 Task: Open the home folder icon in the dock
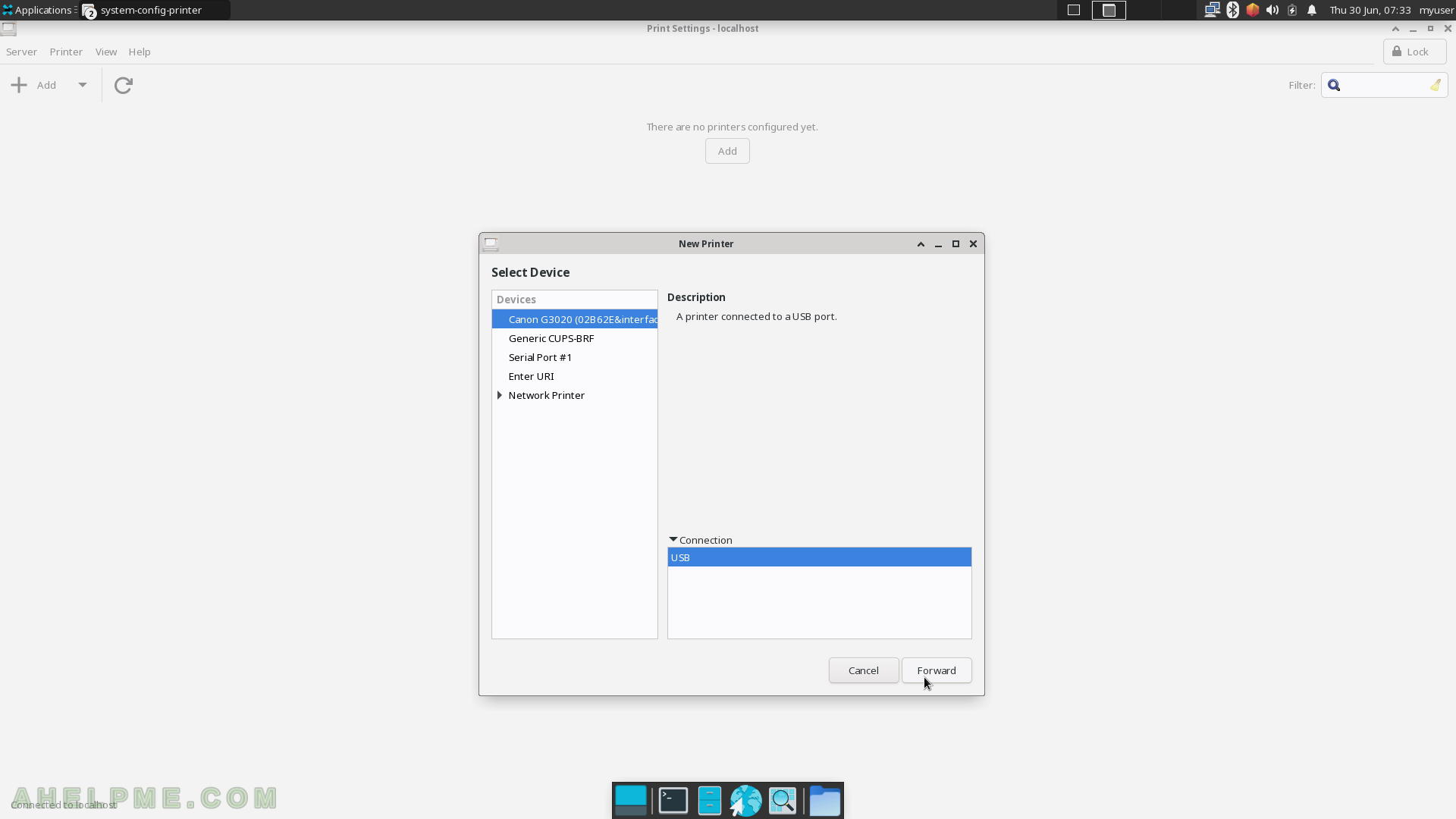point(825,801)
